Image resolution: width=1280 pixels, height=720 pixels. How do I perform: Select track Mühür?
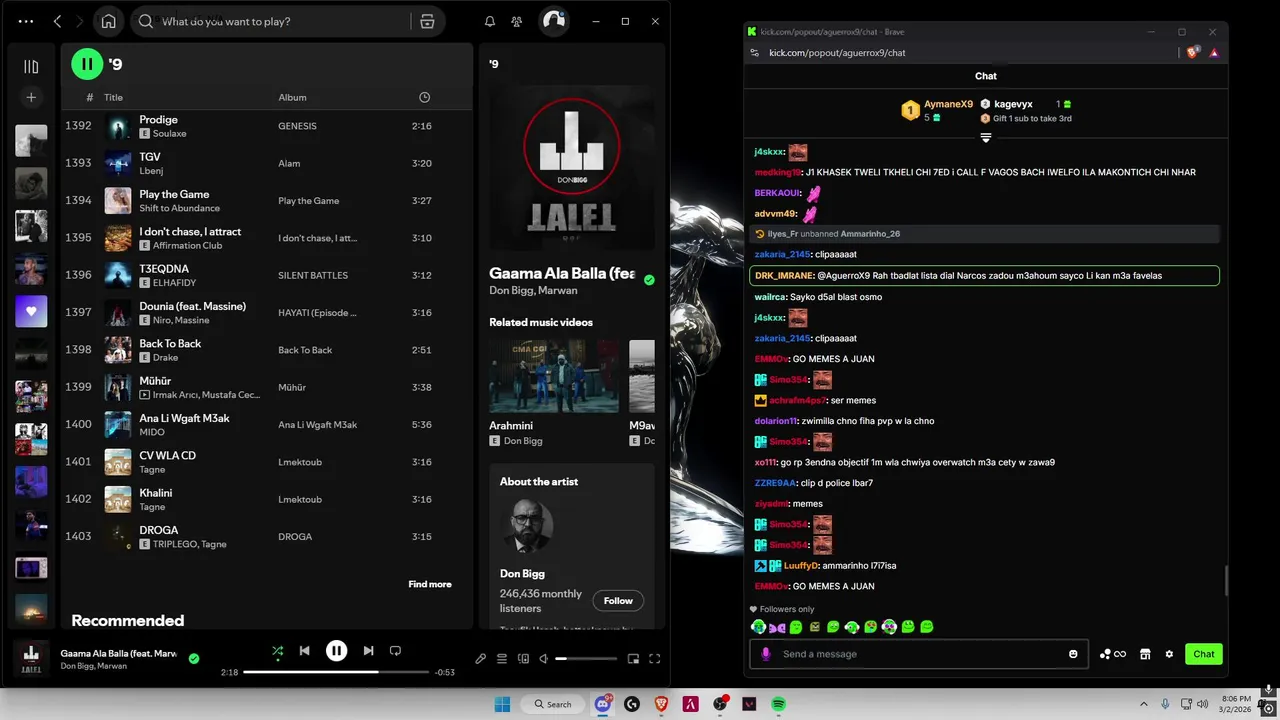(266, 387)
